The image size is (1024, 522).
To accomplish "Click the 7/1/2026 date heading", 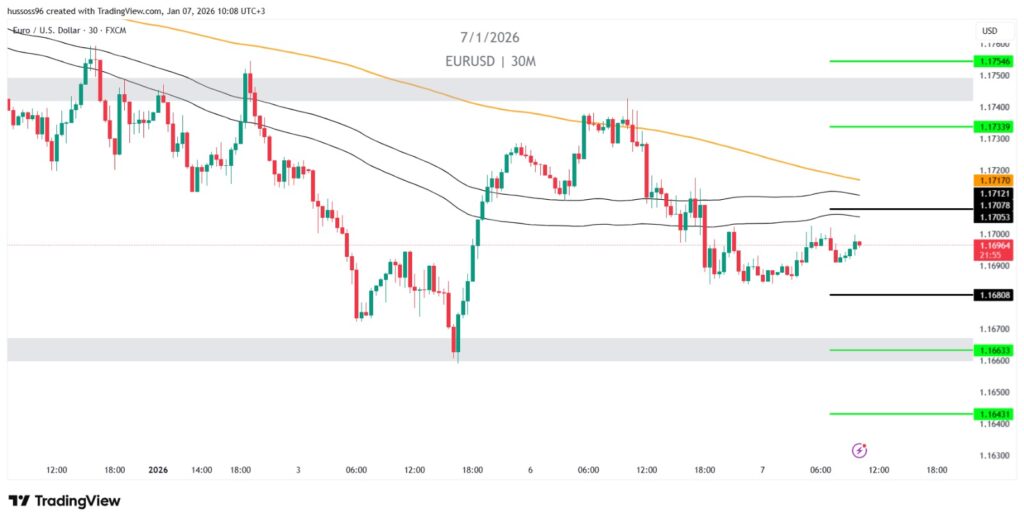I will pos(490,38).
